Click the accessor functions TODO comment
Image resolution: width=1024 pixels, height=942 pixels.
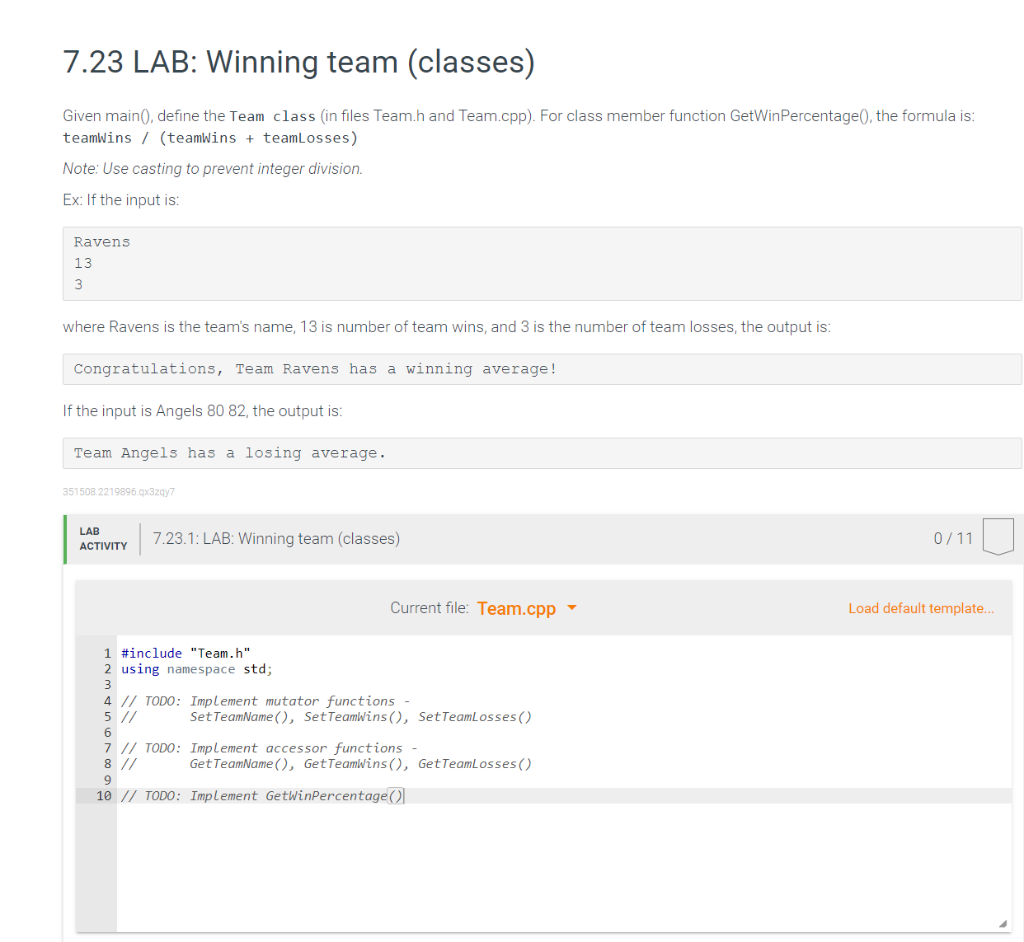269,748
